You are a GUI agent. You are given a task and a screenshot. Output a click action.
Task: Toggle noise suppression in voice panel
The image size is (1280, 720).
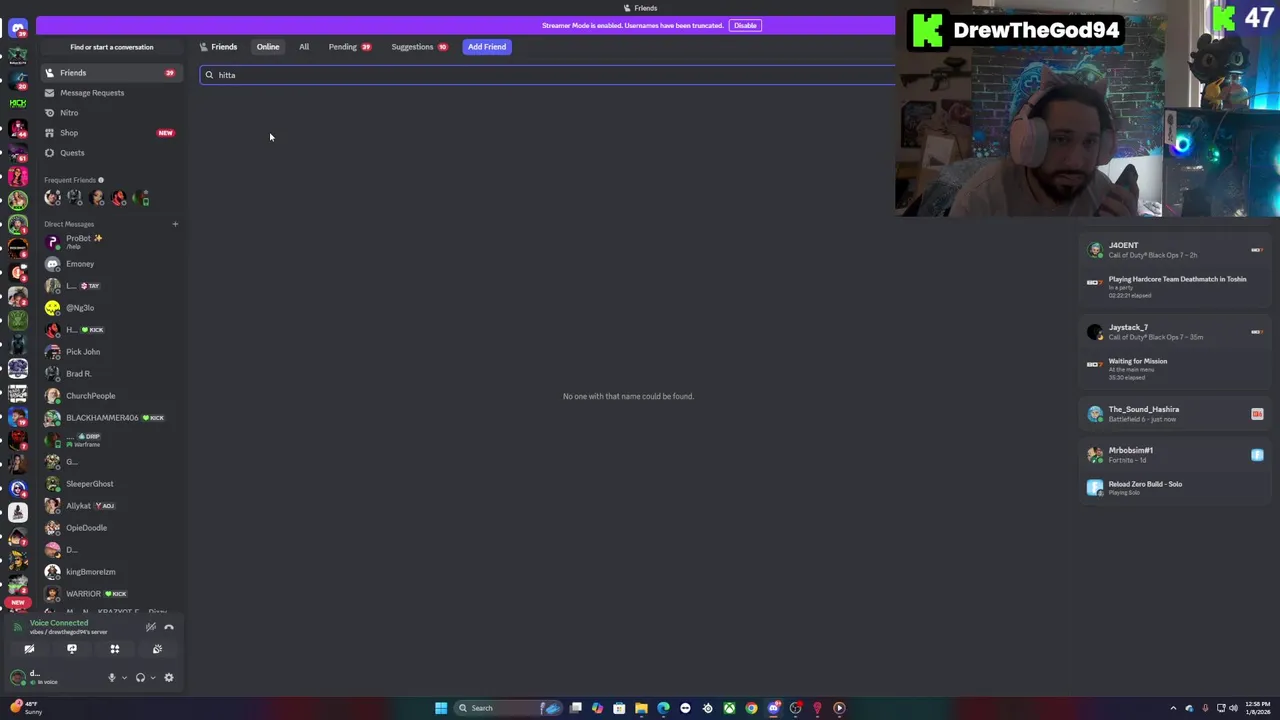pyautogui.click(x=151, y=627)
